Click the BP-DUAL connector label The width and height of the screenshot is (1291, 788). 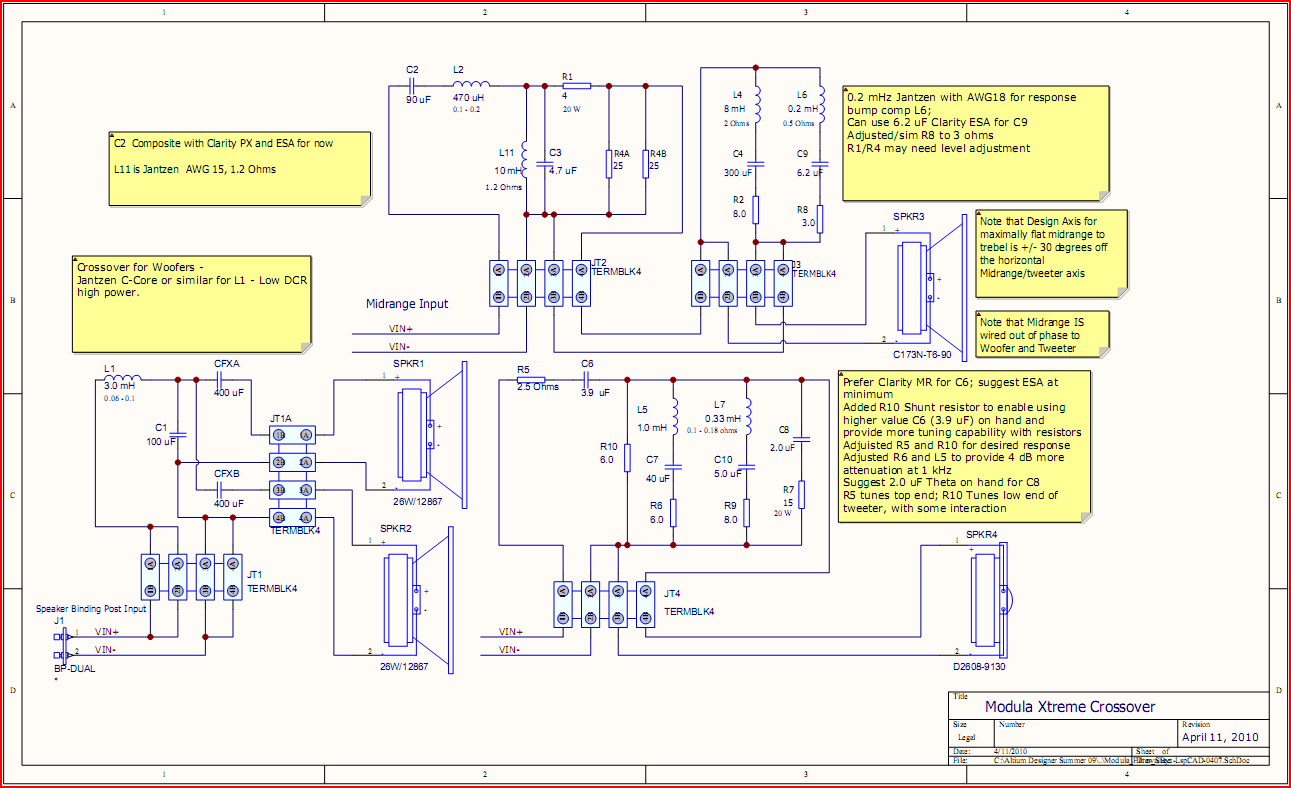(x=75, y=668)
